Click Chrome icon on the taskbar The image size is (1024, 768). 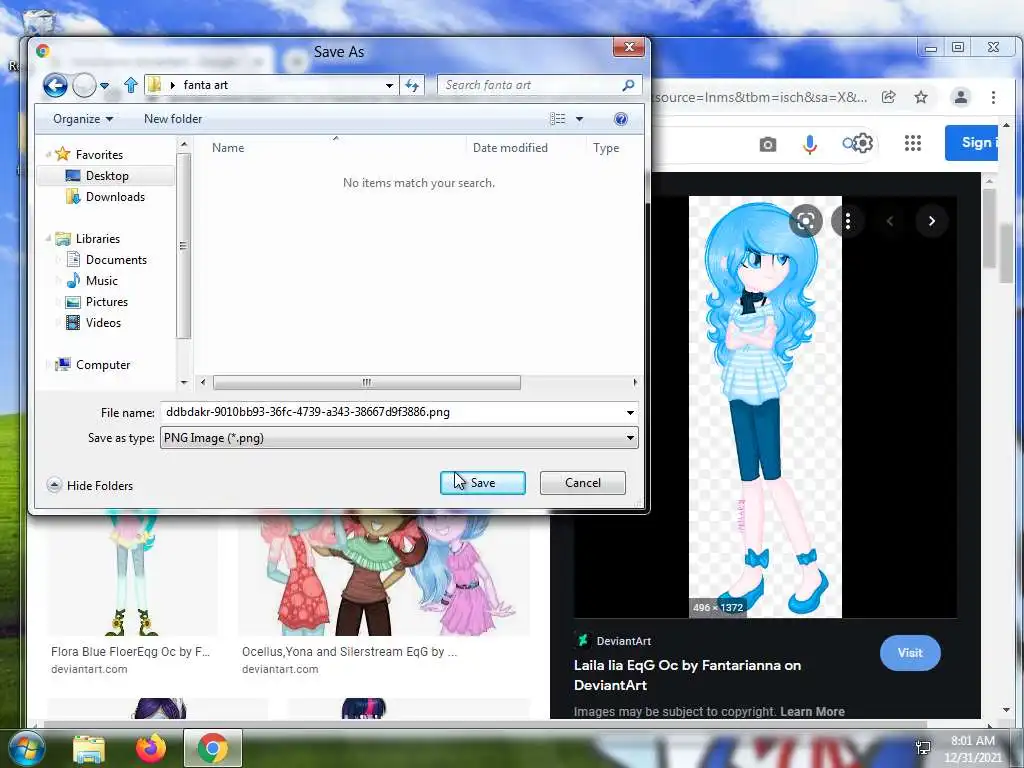(213, 748)
